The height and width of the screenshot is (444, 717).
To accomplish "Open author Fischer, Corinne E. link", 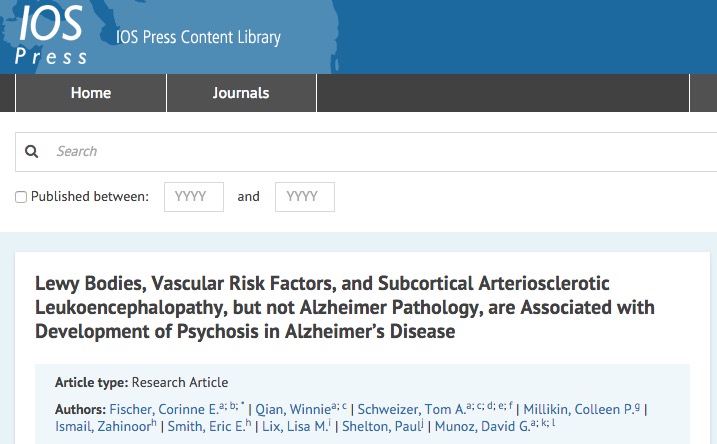I will [x=164, y=409].
